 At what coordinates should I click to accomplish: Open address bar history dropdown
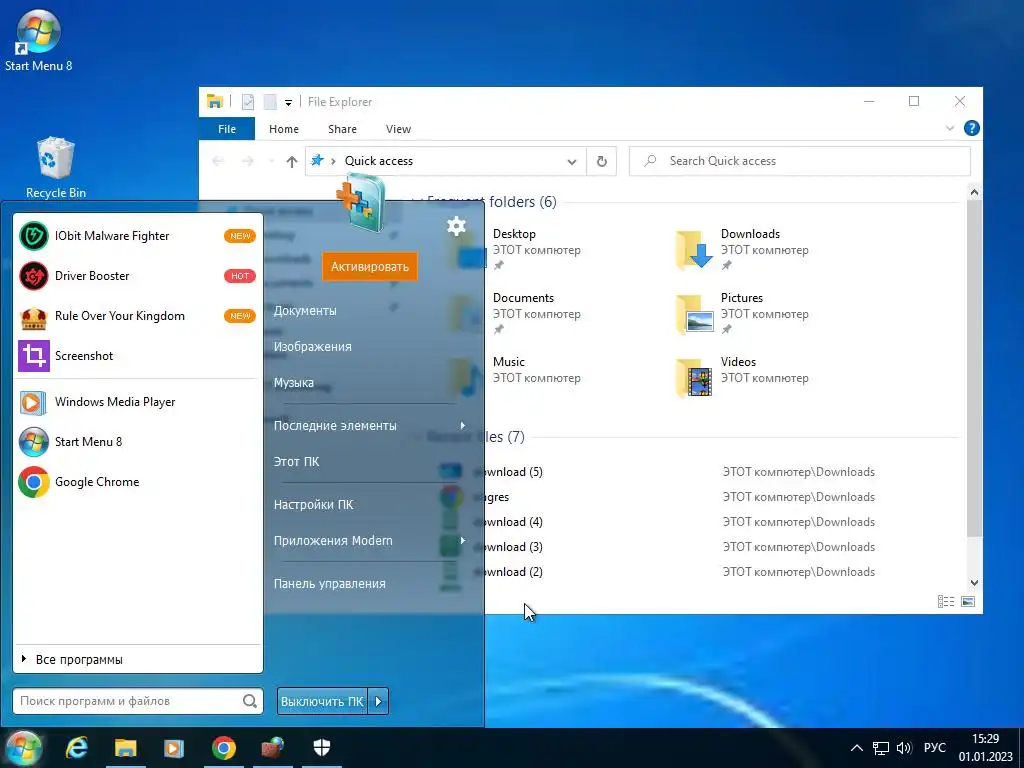pos(571,162)
